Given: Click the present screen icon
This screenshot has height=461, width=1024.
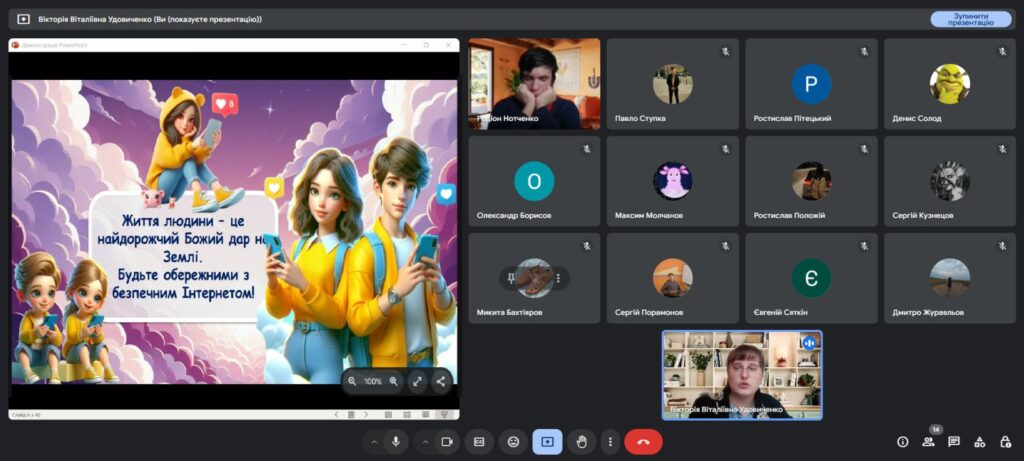Looking at the screenshot, I should [547, 441].
